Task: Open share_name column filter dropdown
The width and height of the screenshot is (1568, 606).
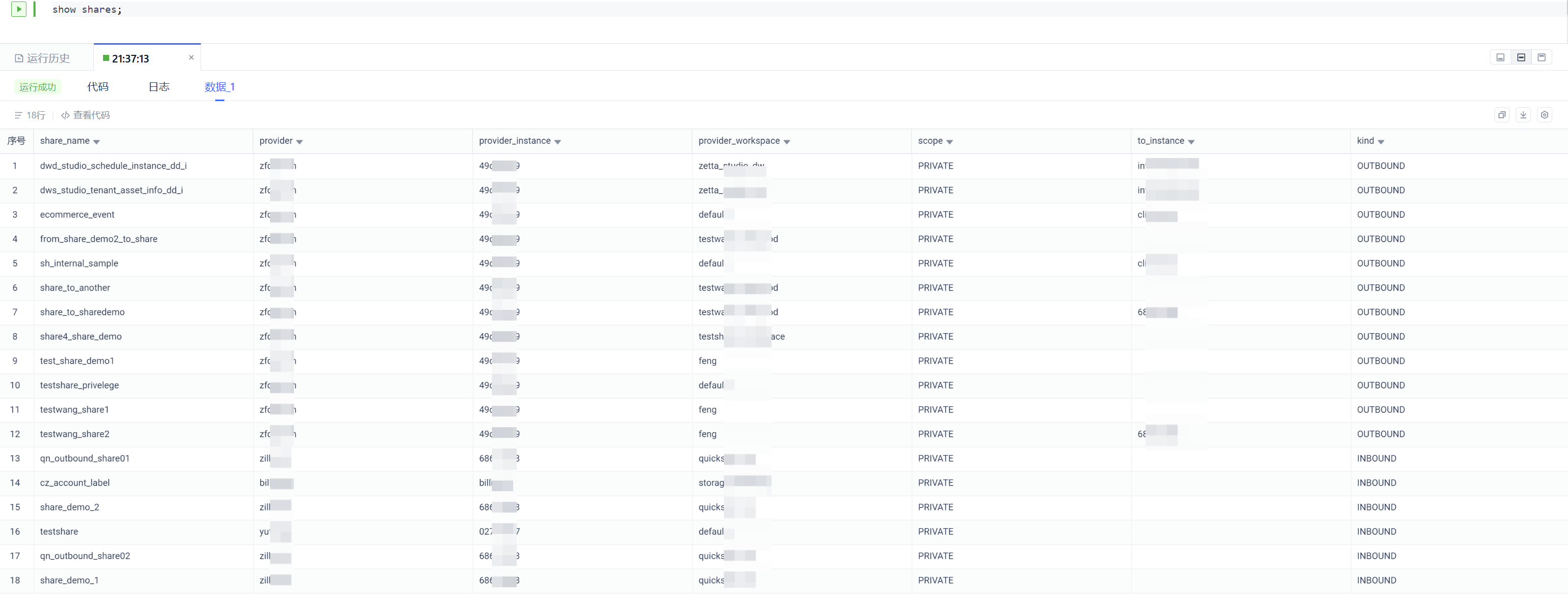Action: (97, 142)
